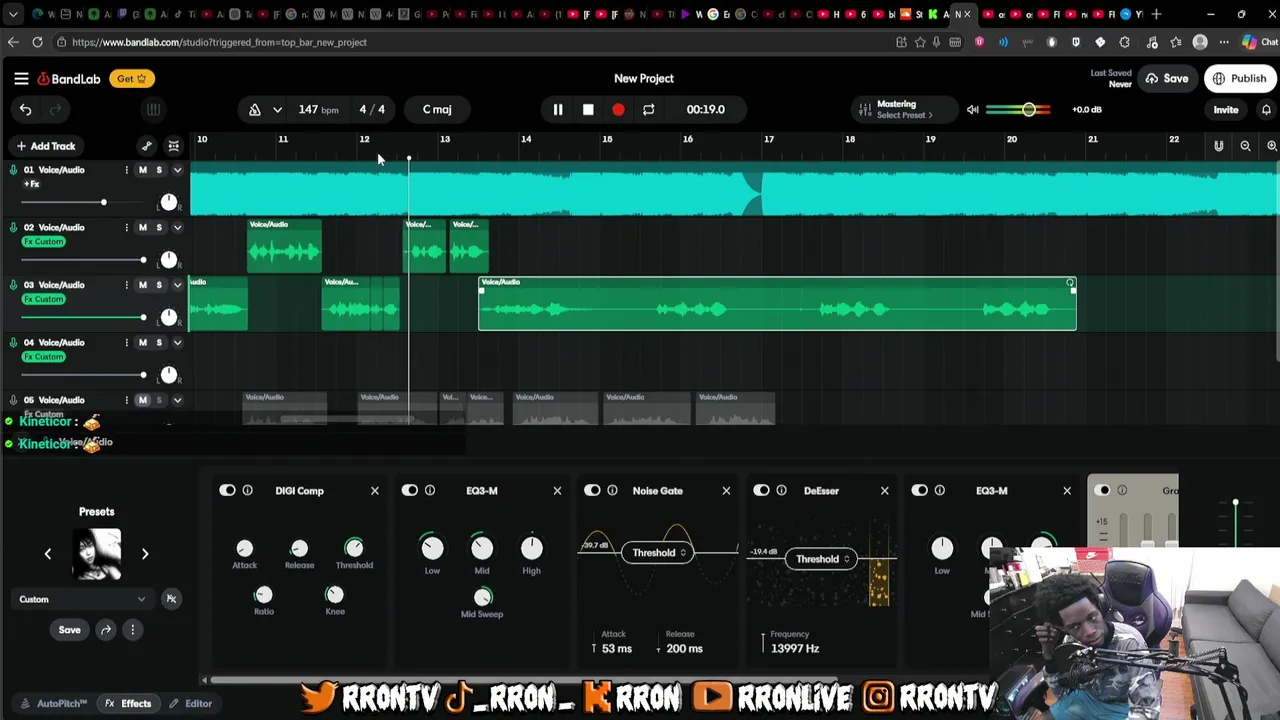Go to next preset arrow

pyautogui.click(x=145, y=553)
